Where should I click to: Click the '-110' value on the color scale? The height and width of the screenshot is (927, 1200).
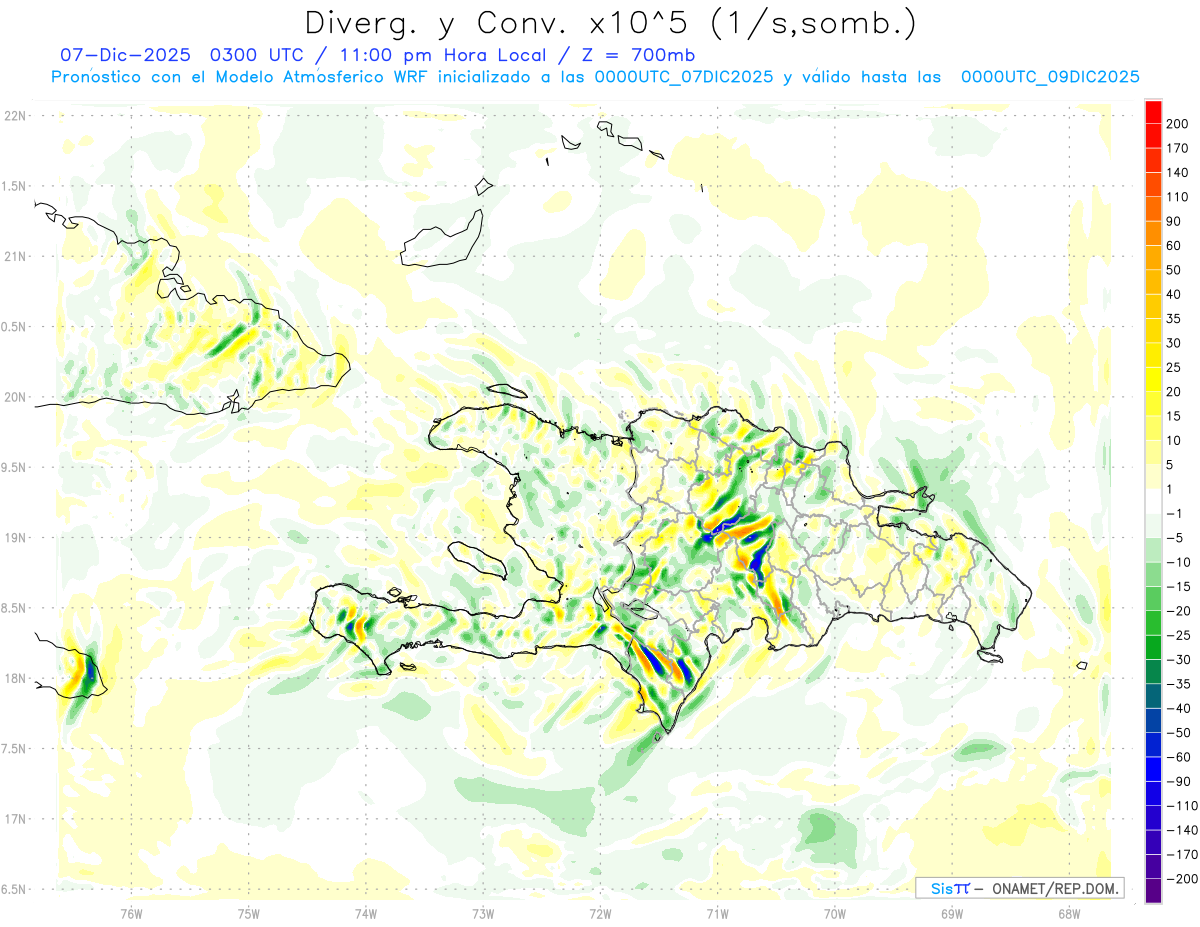tap(1181, 805)
